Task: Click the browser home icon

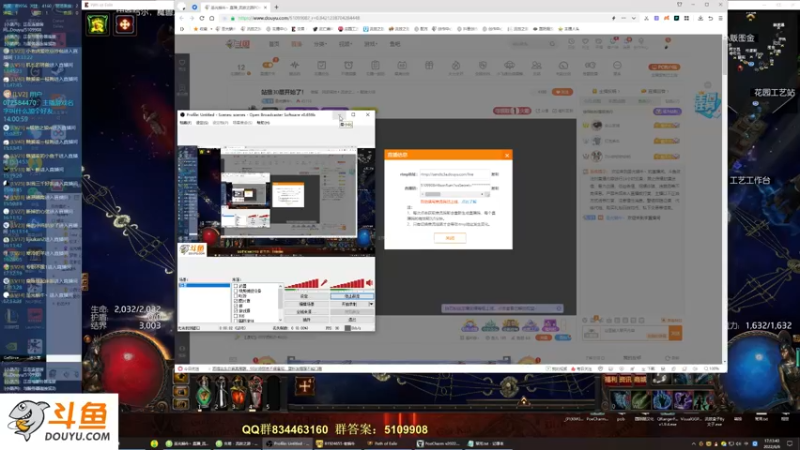Action: [x=212, y=18]
